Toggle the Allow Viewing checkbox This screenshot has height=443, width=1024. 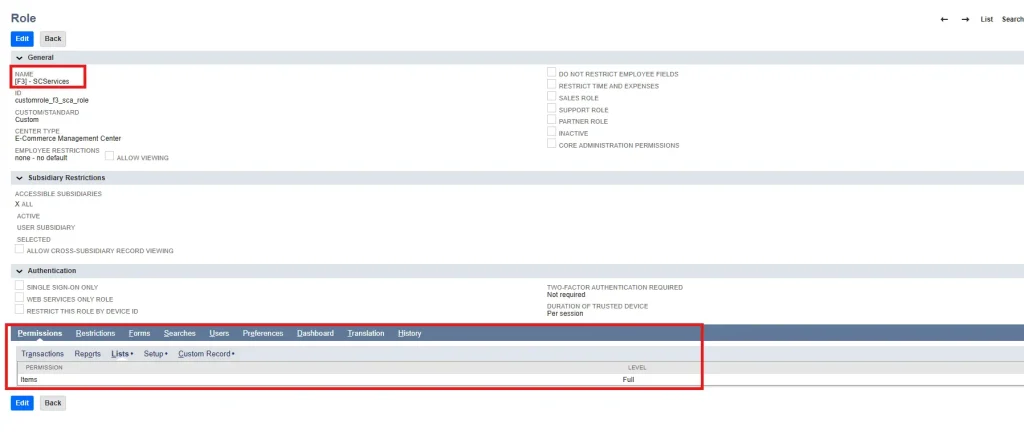click(110, 156)
